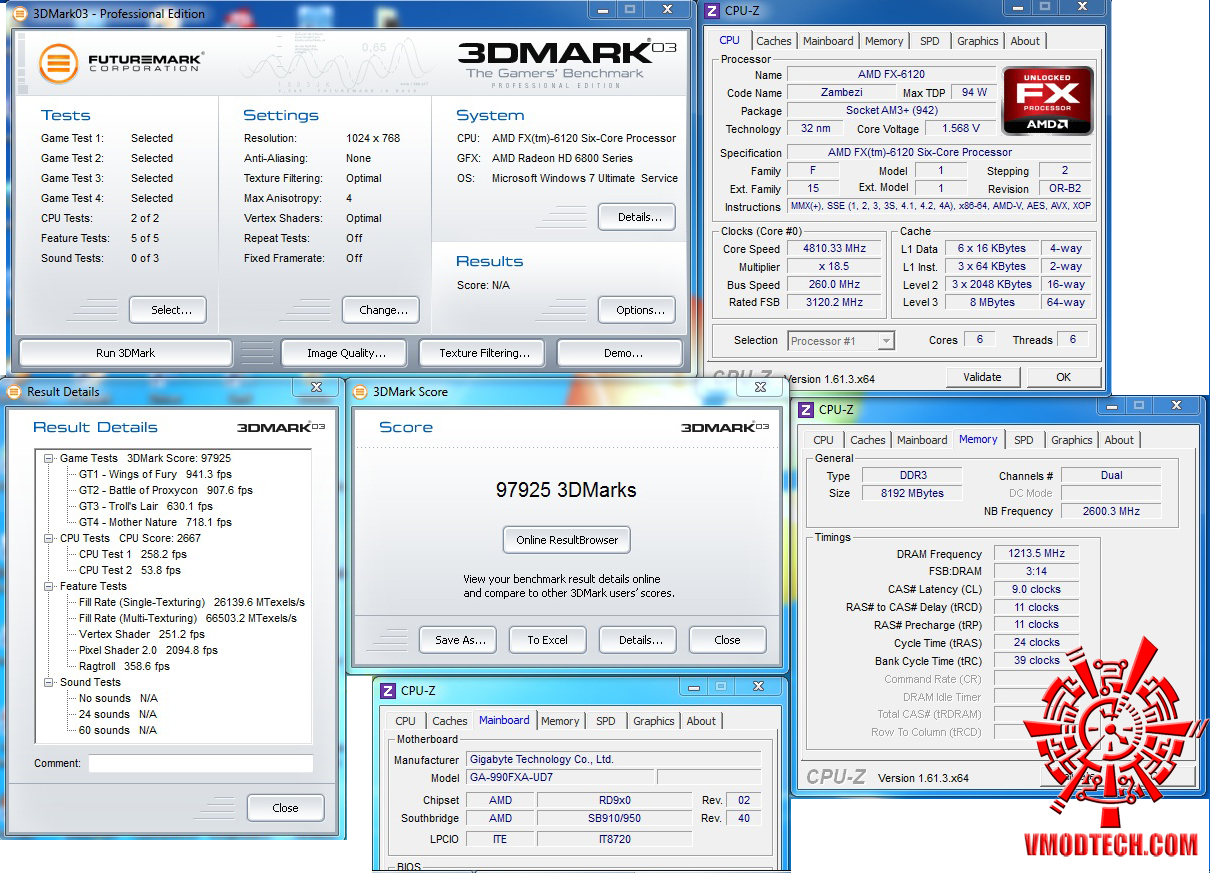Collapse the Feature Tests tree node
The width and height of the screenshot is (1210, 873).
click(49, 586)
